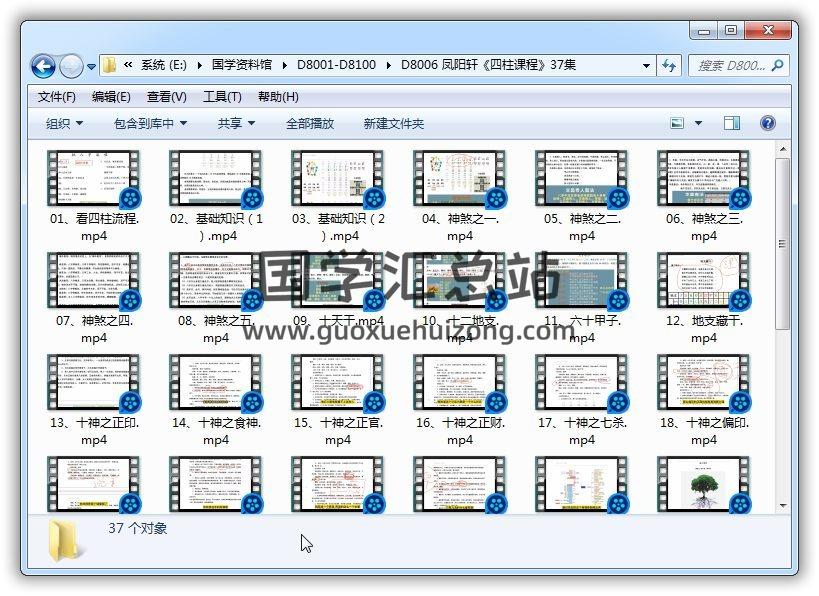Select D8001-D8100 in the address path
The width and height of the screenshot is (819, 596).
[336, 65]
